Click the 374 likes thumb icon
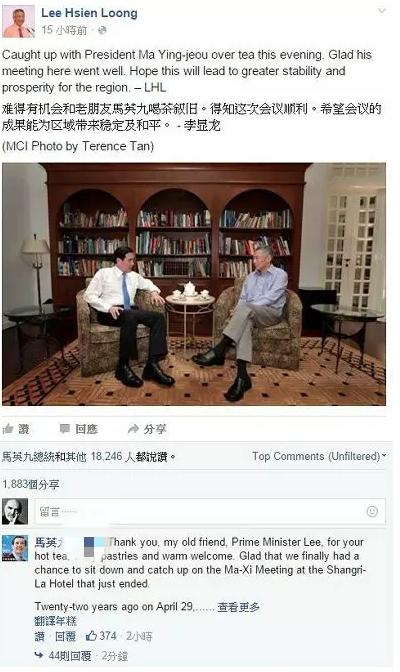400x672 pixels. 91,636
